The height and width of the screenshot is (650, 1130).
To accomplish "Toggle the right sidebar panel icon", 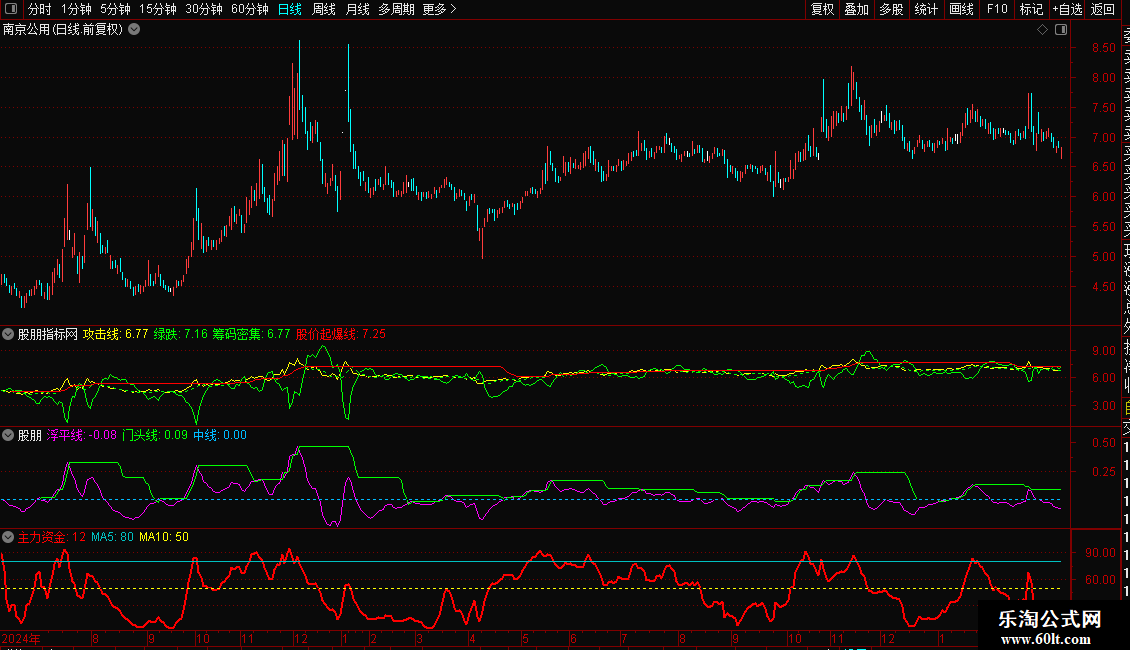I will (1061, 30).
